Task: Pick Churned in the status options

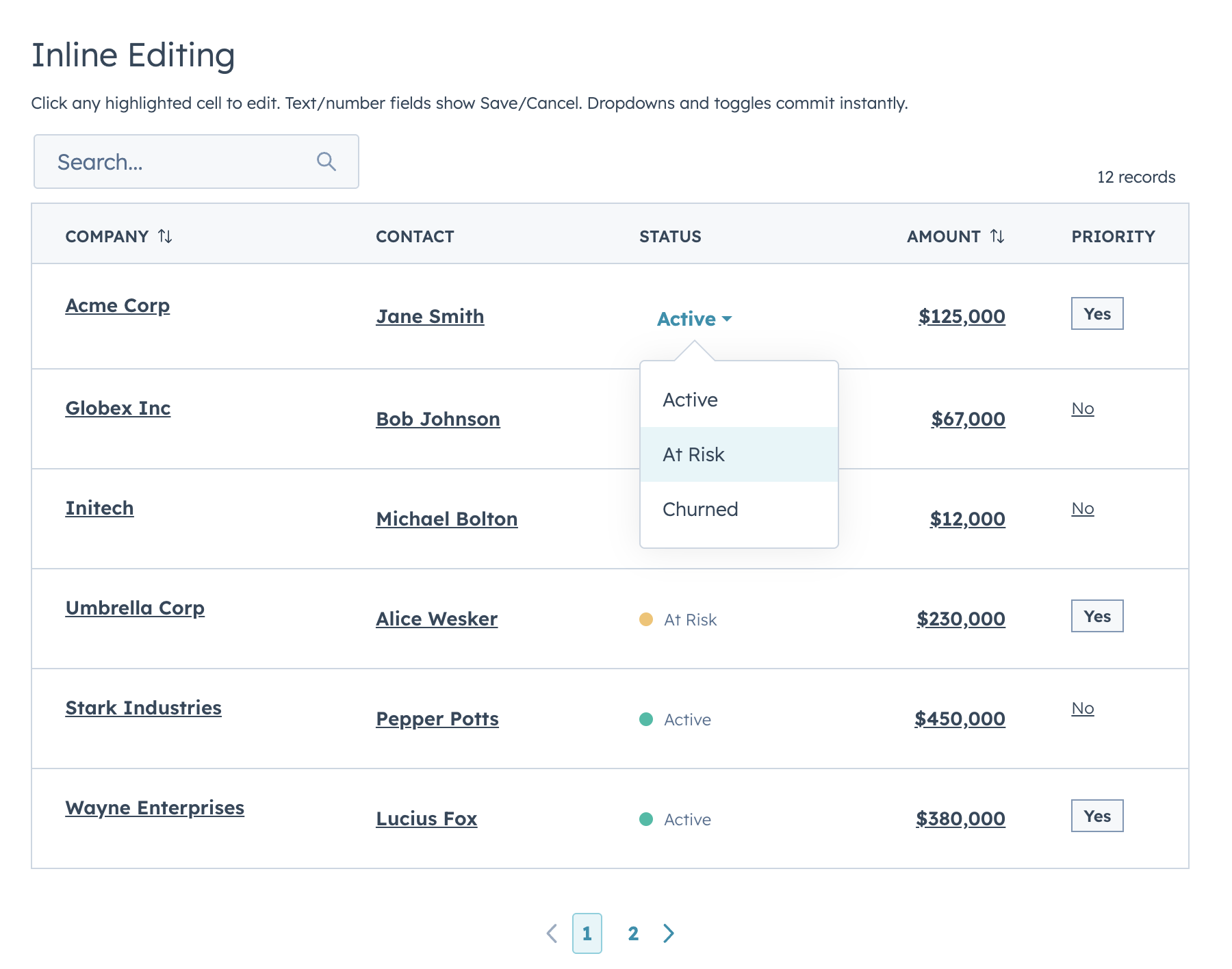Action: pyautogui.click(x=700, y=508)
